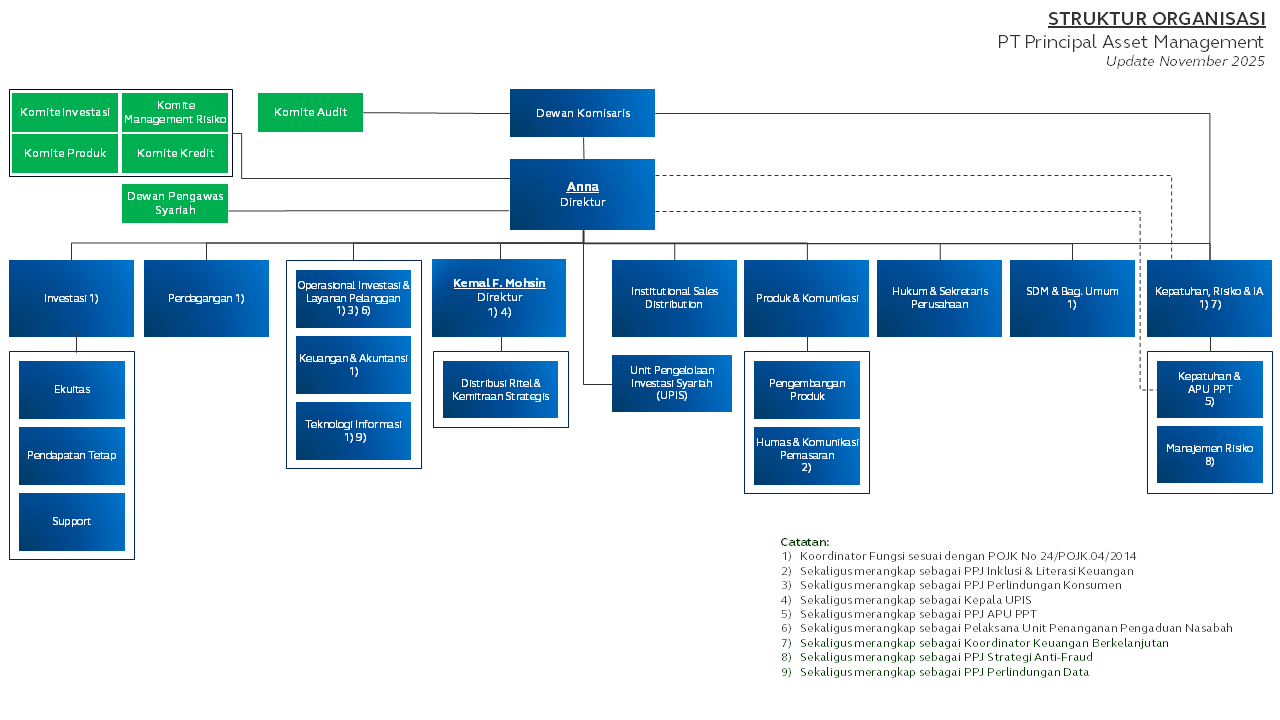Click Unit Pengelolaan Investasi Syariah box
Image resolution: width=1280 pixels, height=720 pixels.
[x=672, y=383]
